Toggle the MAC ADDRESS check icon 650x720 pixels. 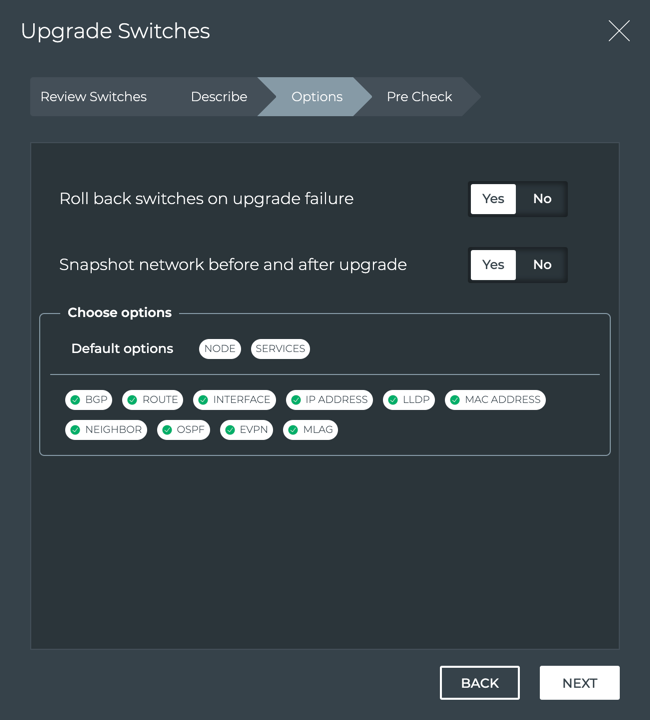click(x=455, y=400)
